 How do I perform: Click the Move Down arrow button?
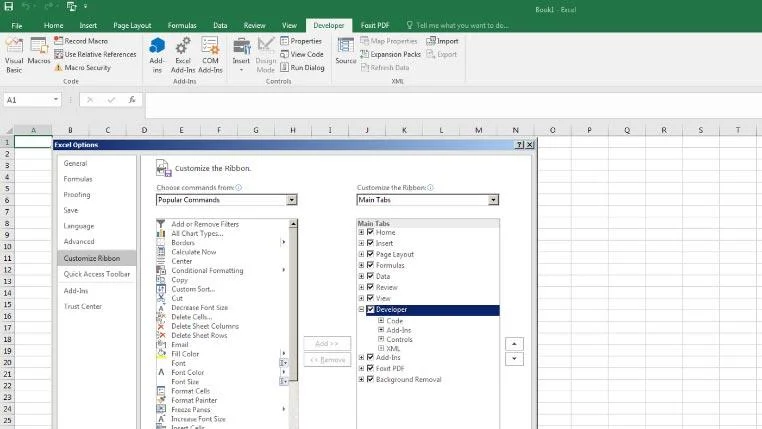[514, 359]
